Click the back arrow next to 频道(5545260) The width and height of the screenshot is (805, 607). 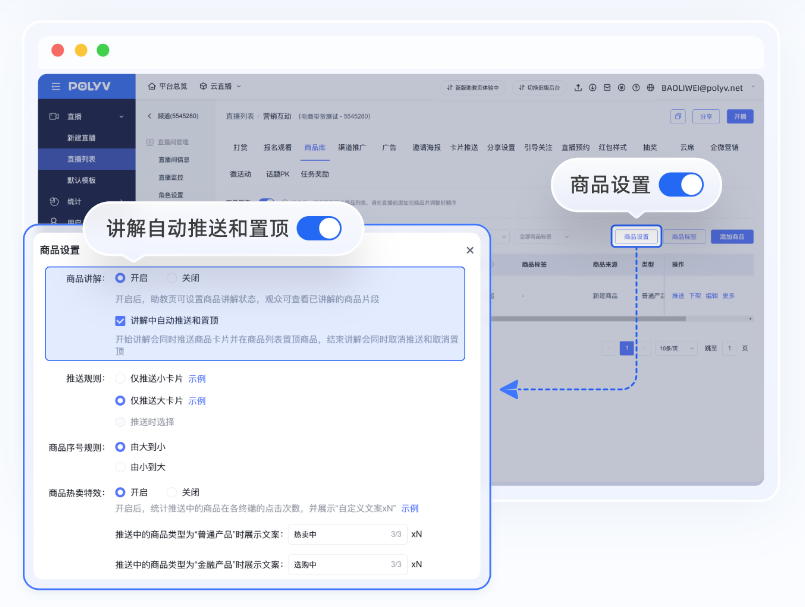149,116
